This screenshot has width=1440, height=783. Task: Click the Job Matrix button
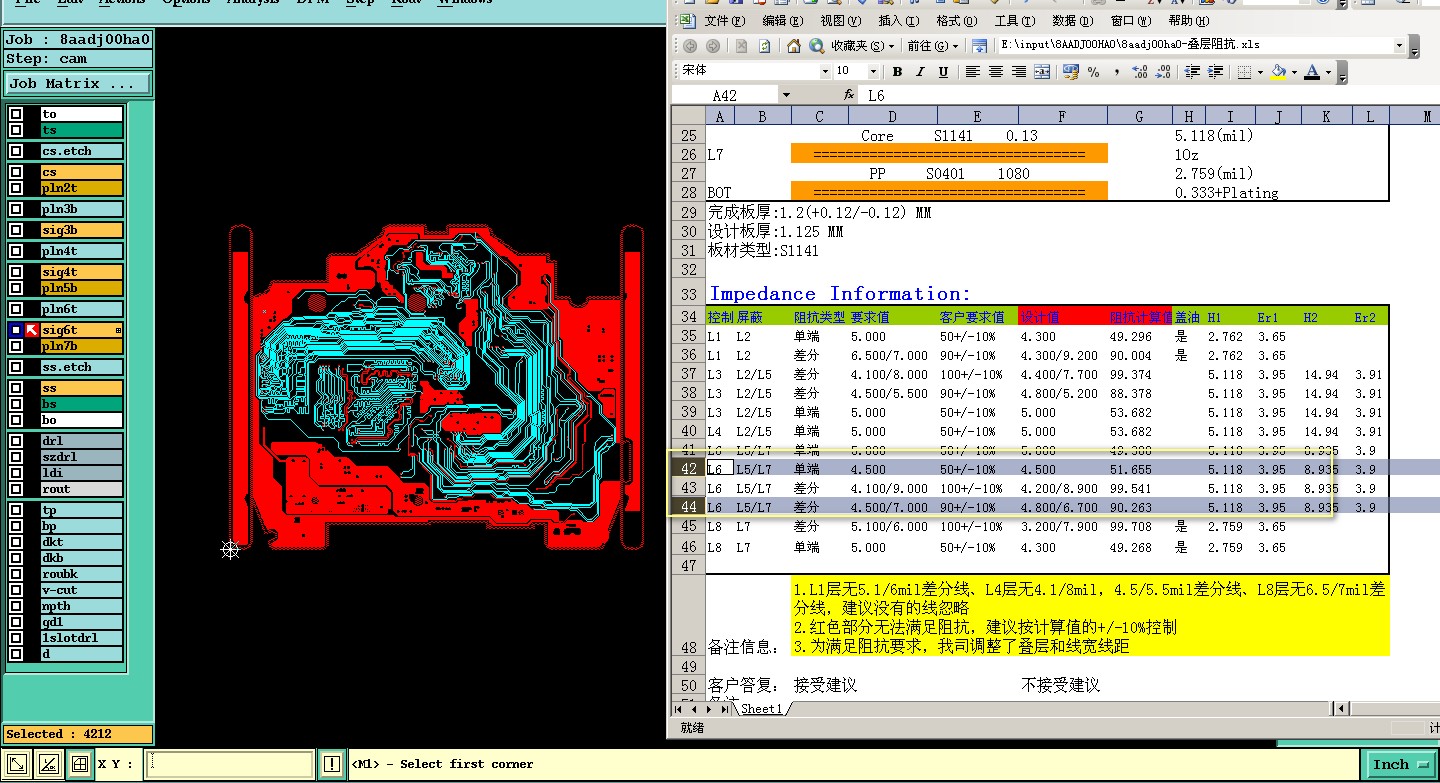click(78, 84)
